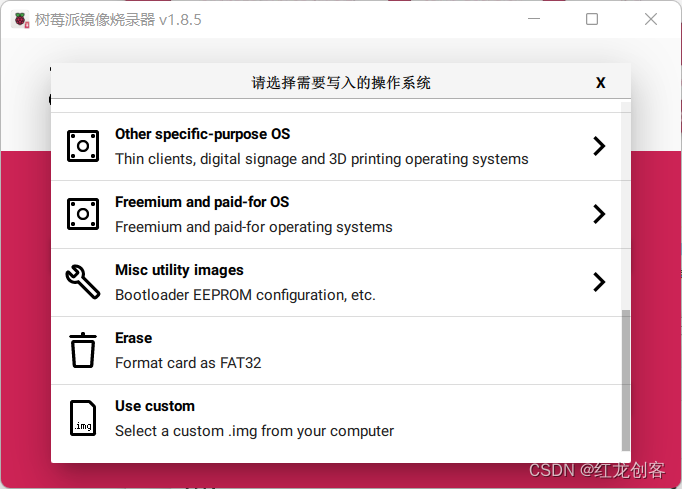The width and height of the screenshot is (682, 489).
Task: Click 'Format card as FAT32' text
Action: 188,363
